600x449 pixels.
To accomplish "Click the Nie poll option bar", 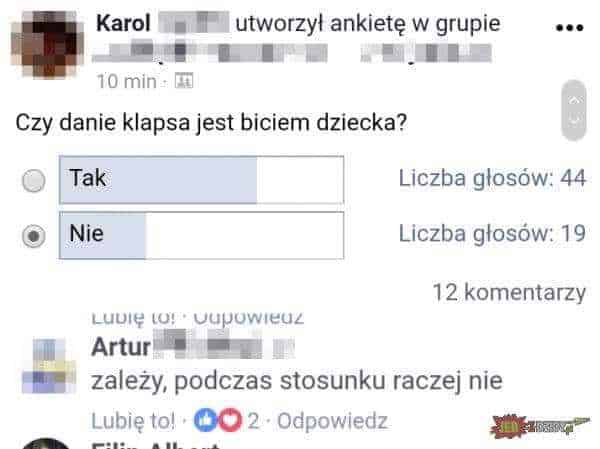I will point(202,235).
